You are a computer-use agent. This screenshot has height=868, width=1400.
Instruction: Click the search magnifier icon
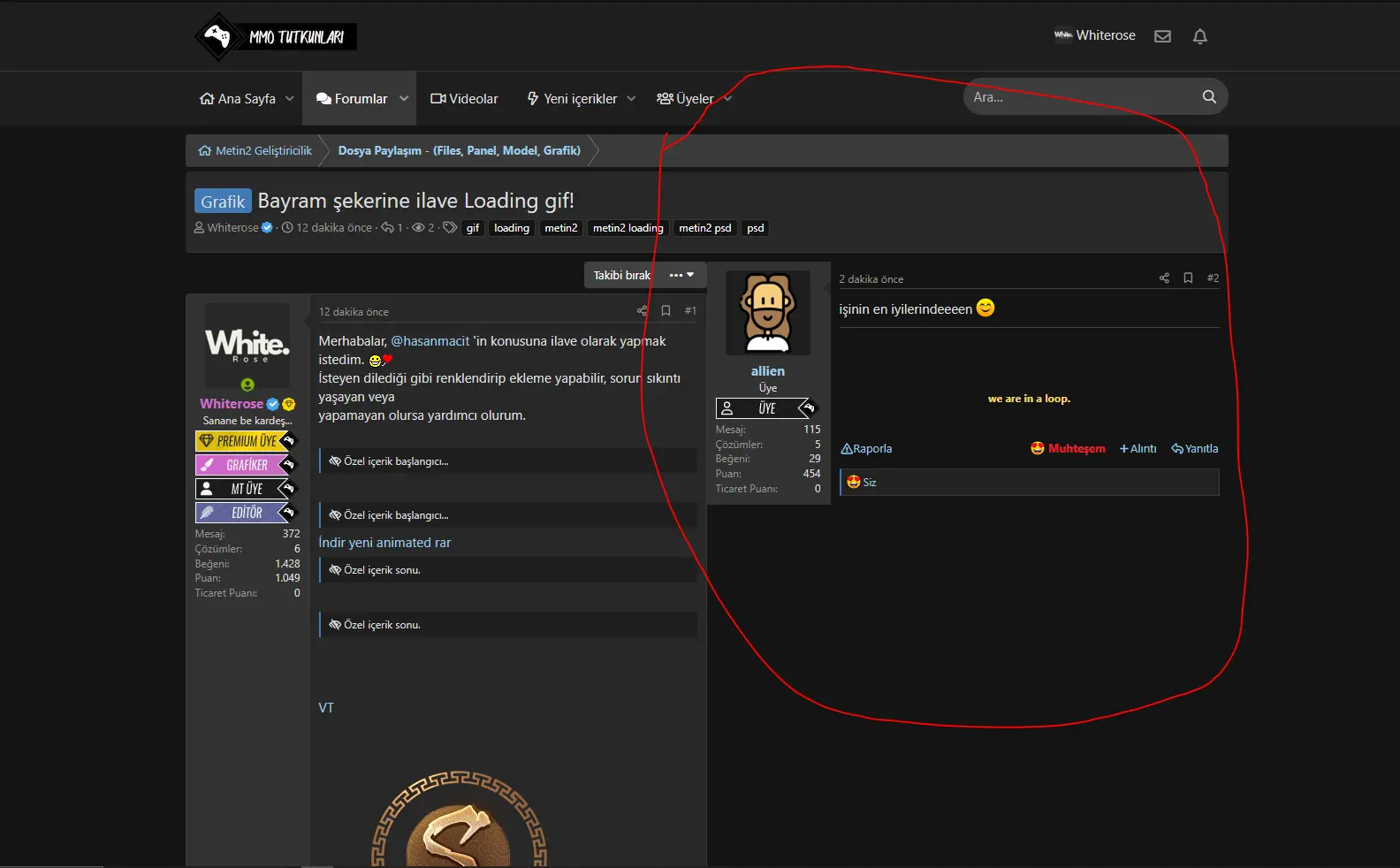[1209, 96]
